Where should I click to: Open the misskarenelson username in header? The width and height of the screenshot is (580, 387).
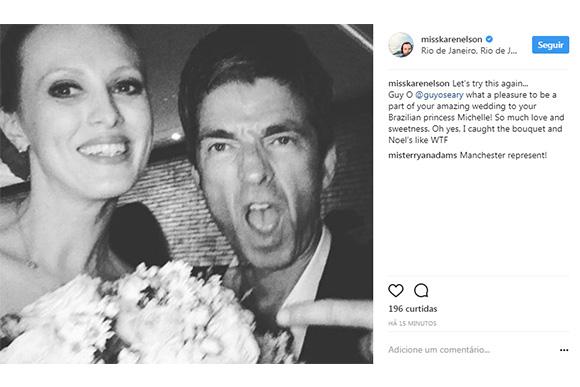[451, 39]
